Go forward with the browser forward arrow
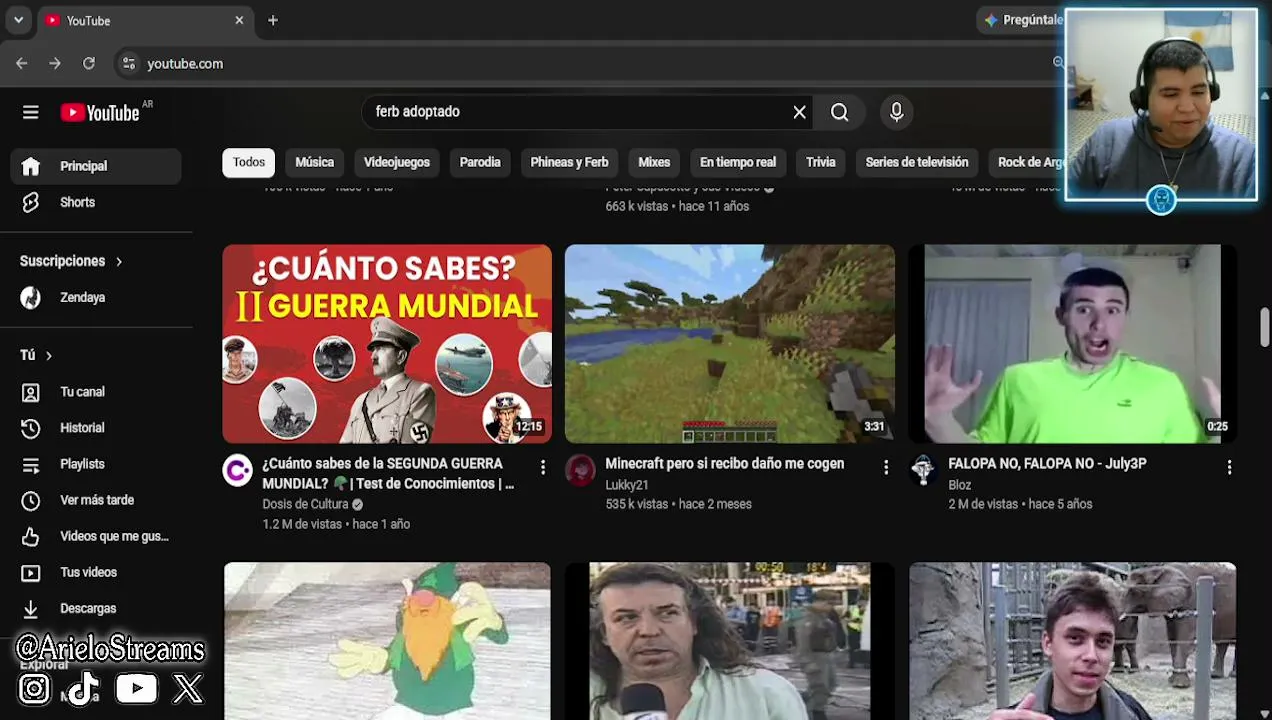This screenshot has height=720, width=1272. click(55, 63)
